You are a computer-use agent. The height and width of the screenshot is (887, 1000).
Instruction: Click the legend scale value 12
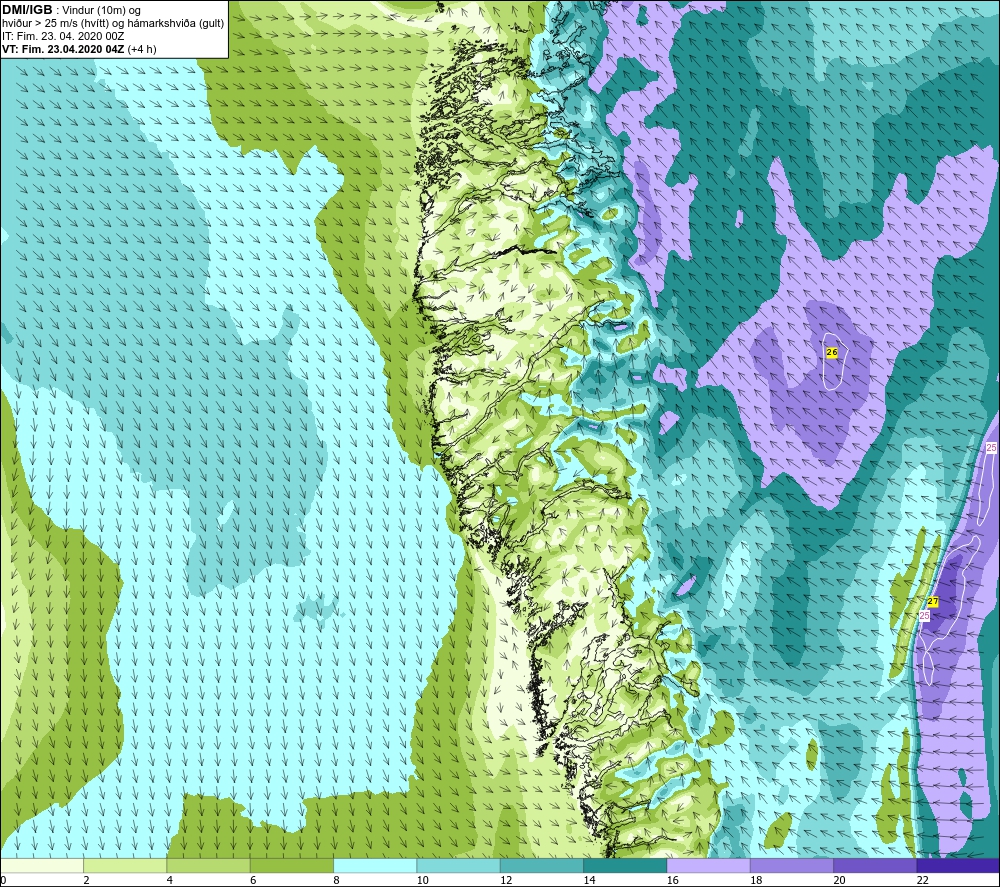[x=506, y=880]
